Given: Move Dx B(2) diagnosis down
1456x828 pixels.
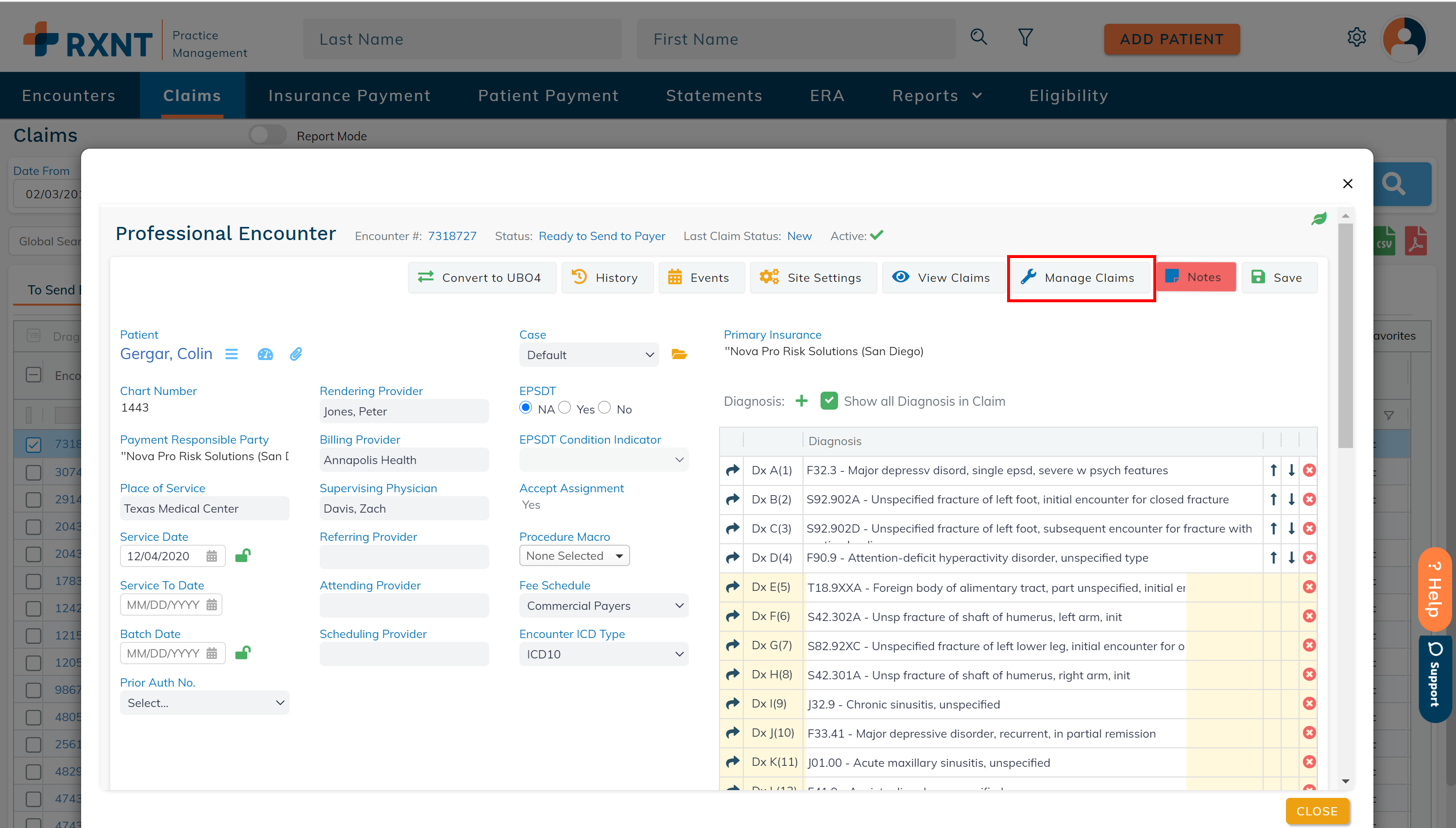Looking at the screenshot, I should click(1291, 500).
